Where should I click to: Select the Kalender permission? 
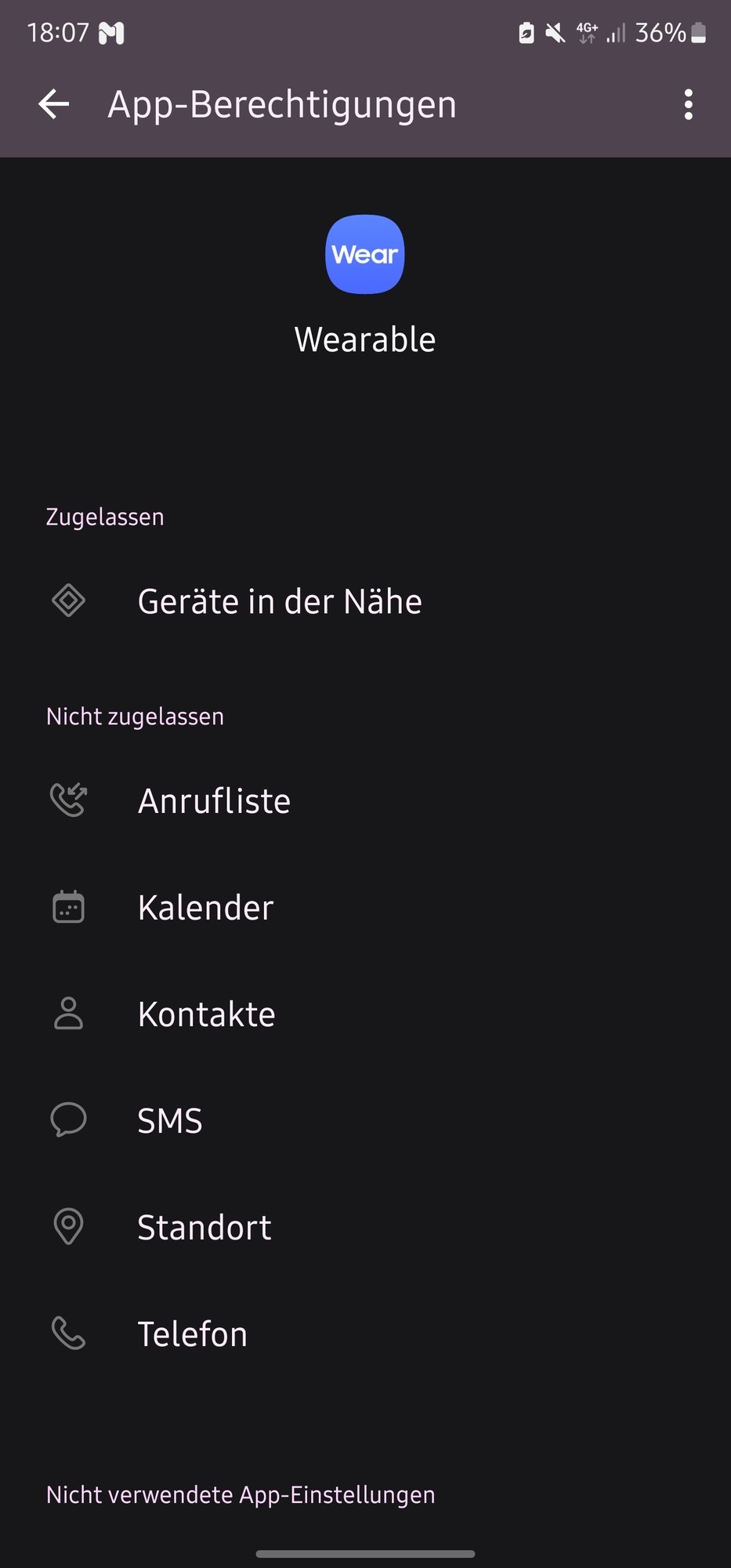[x=365, y=907]
